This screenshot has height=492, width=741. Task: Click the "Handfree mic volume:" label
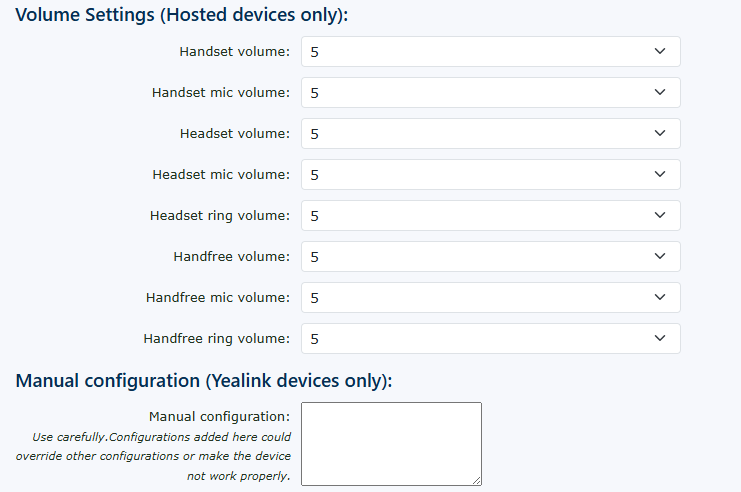click(x=218, y=298)
